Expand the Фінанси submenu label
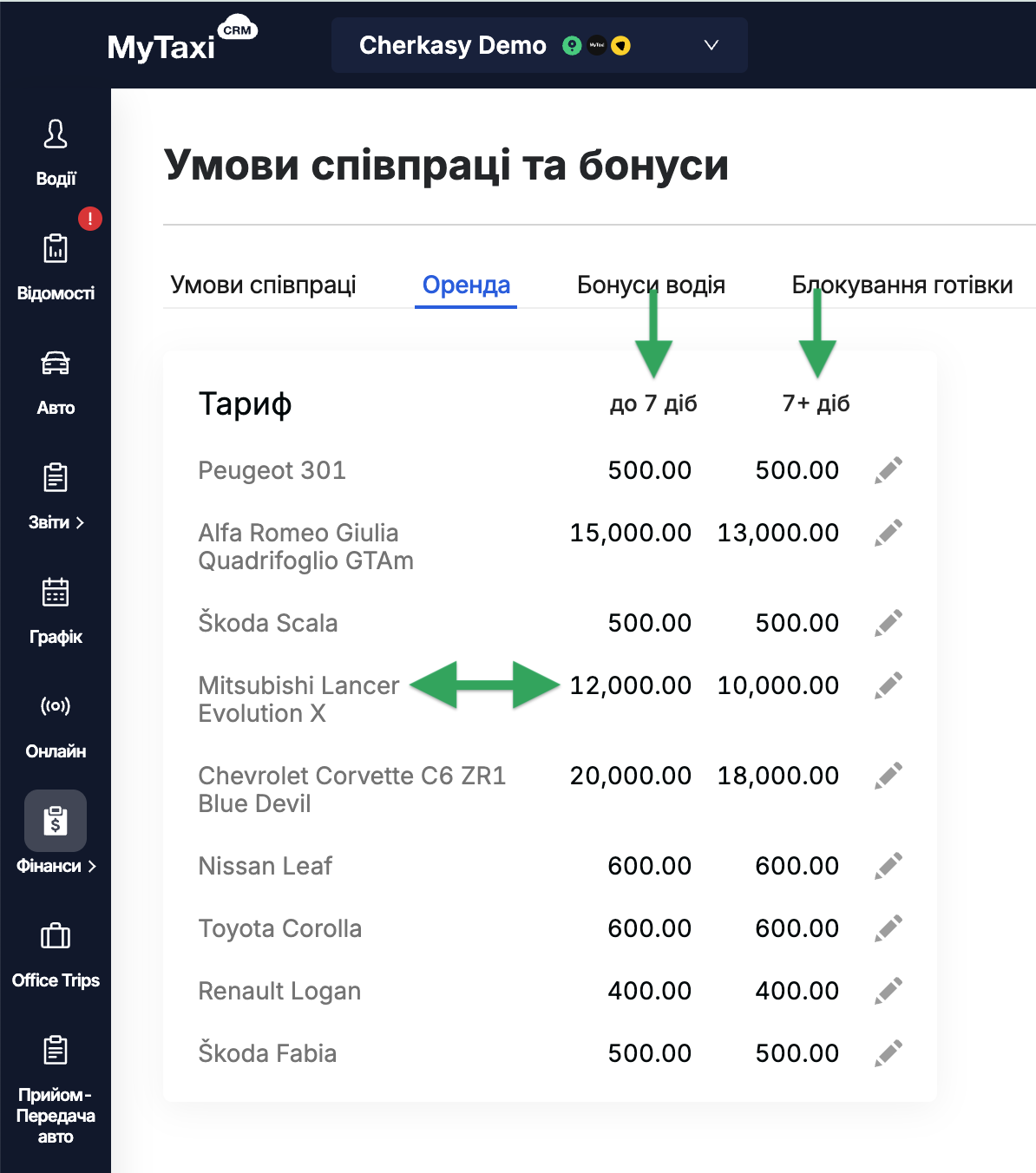This screenshot has height=1173, width=1036. (x=56, y=866)
